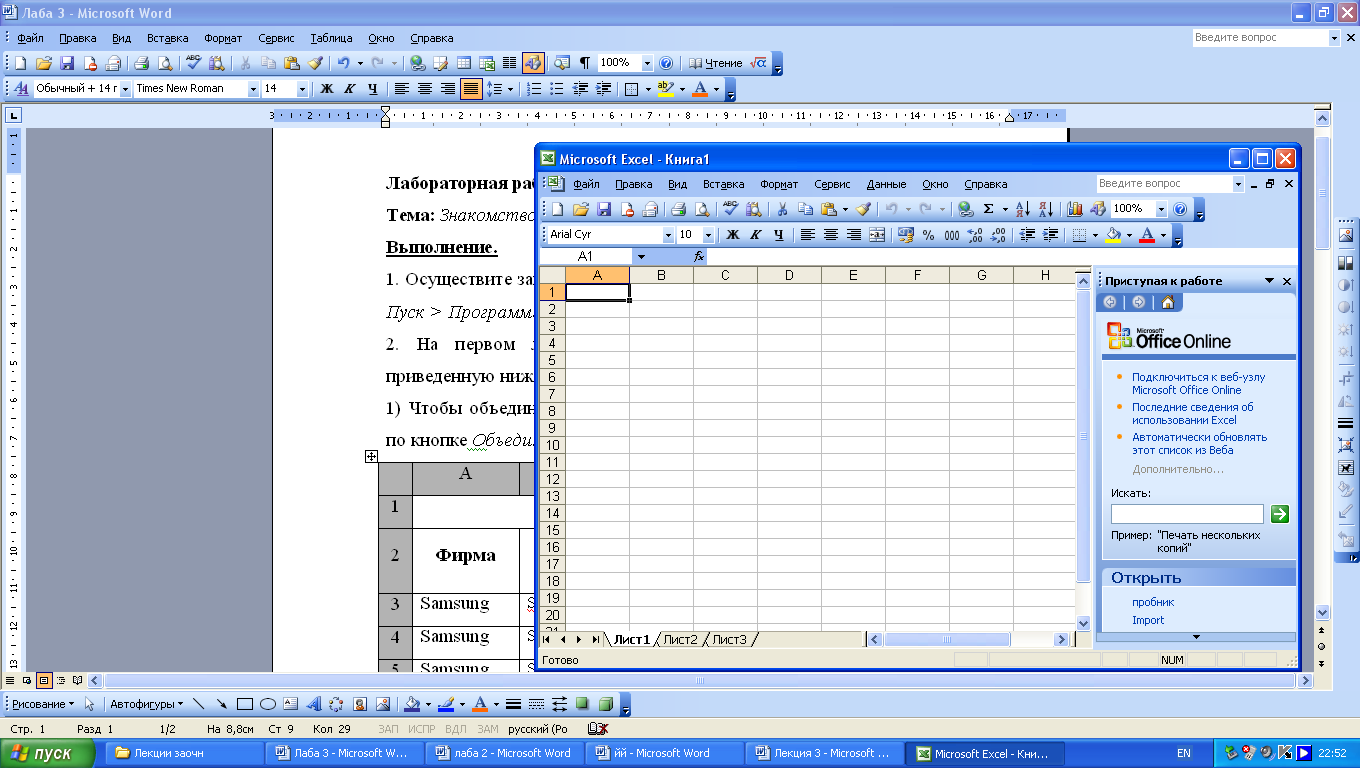The image size is (1360, 768).
Task: Sort descending in Excel toolbar
Action: point(1046,209)
